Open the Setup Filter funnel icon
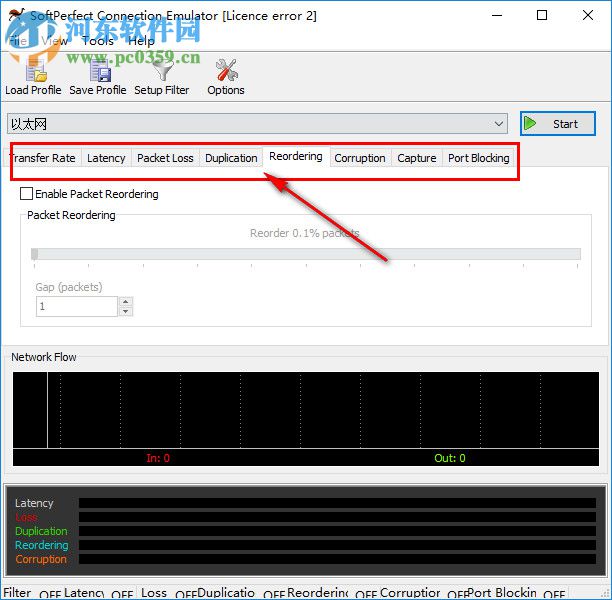Viewport: 612px width, 600px height. click(162, 71)
